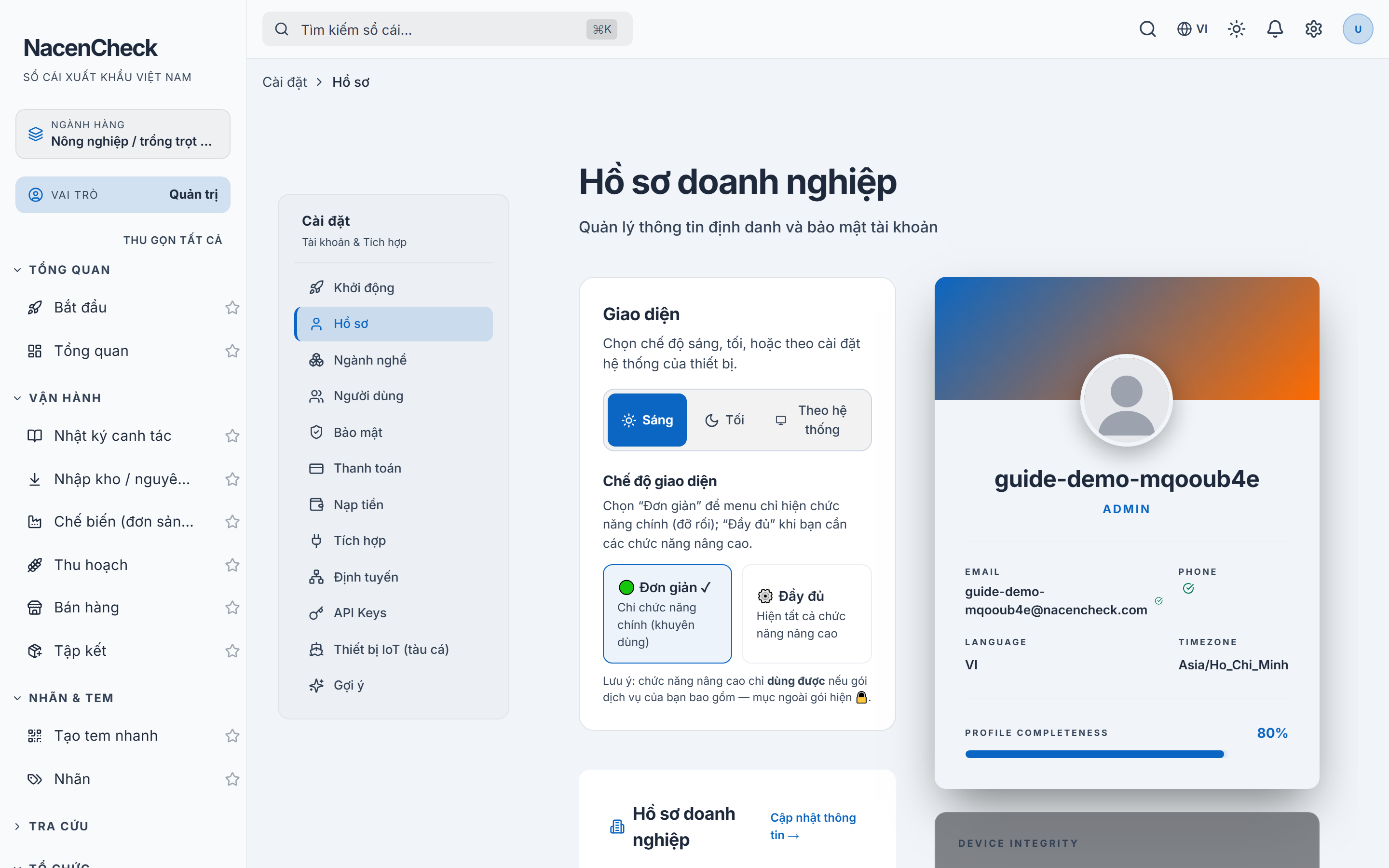Select the Tối dark theme option
1389x868 pixels.
pos(724,420)
